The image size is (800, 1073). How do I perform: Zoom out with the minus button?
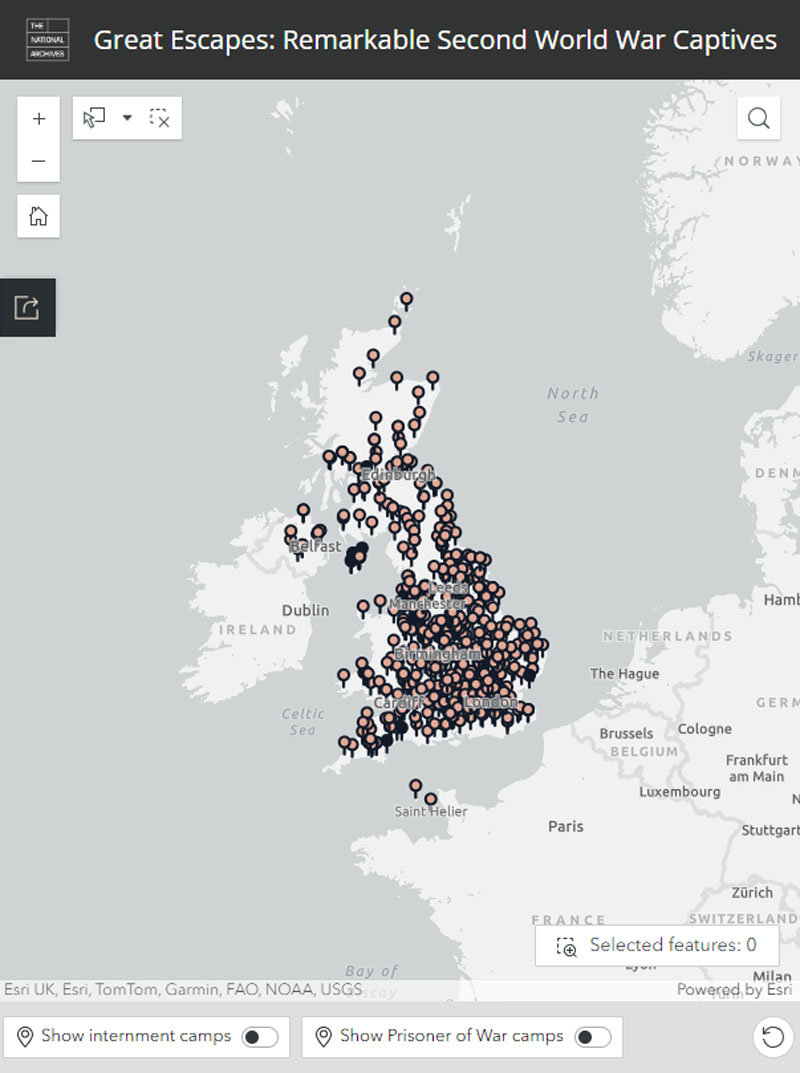pos(38,160)
